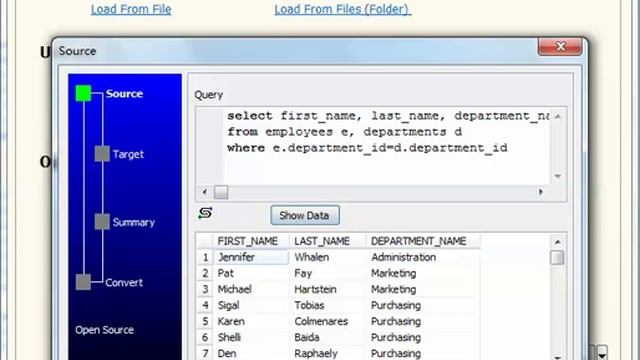Screen dimensions: 640x360
Task: Select the Source wizard step label
Action: point(124,93)
